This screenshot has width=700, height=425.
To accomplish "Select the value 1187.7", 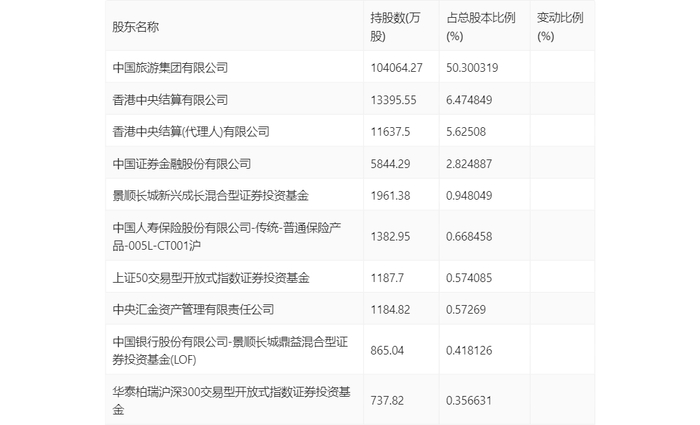I will (x=387, y=279).
